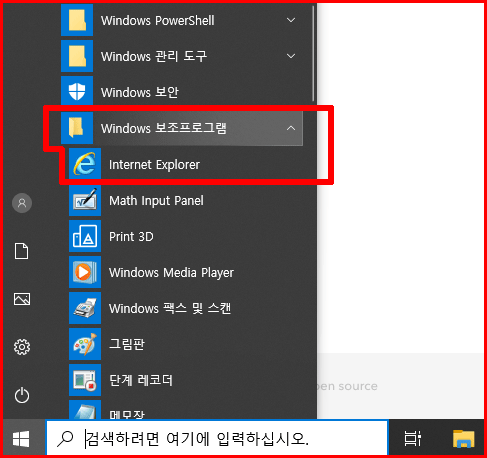Open the 그림판 paint icon
This screenshot has height=458, width=487.
(x=85, y=344)
